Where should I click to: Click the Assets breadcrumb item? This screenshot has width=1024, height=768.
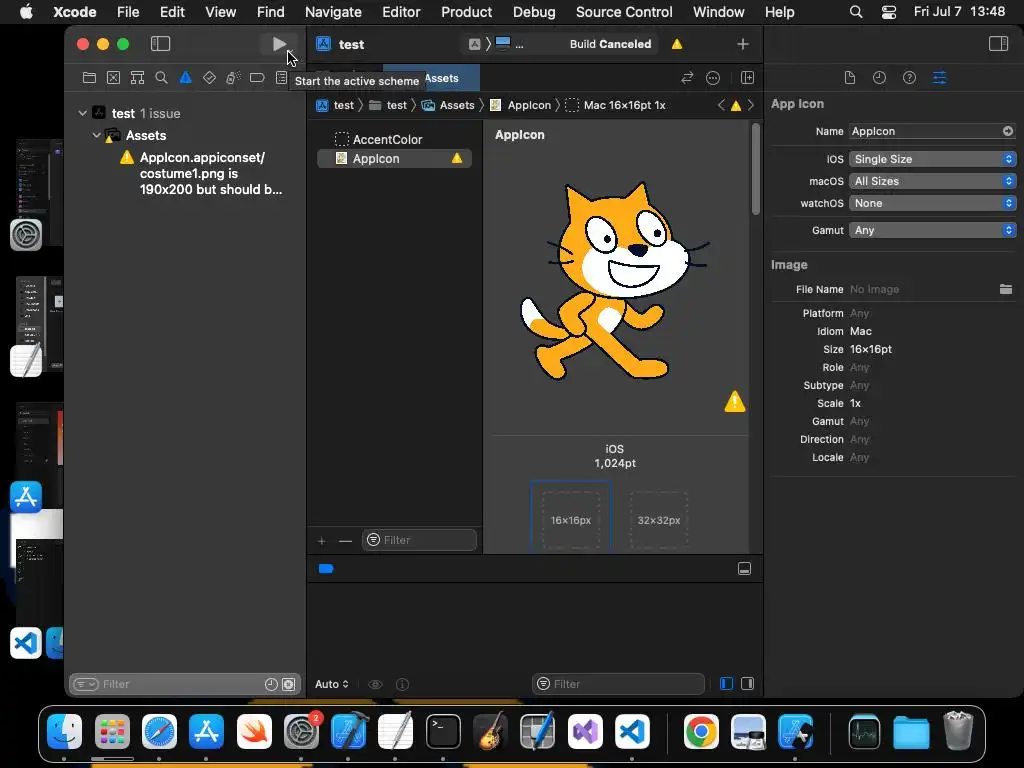click(448, 105)
